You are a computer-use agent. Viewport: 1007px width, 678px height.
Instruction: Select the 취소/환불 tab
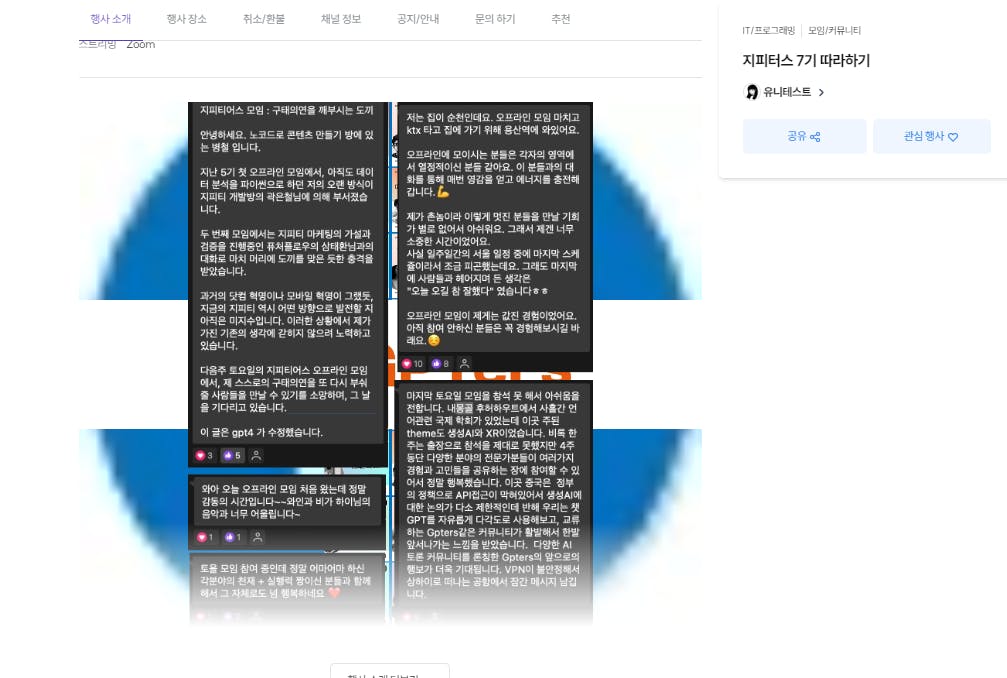click(263, 19)
